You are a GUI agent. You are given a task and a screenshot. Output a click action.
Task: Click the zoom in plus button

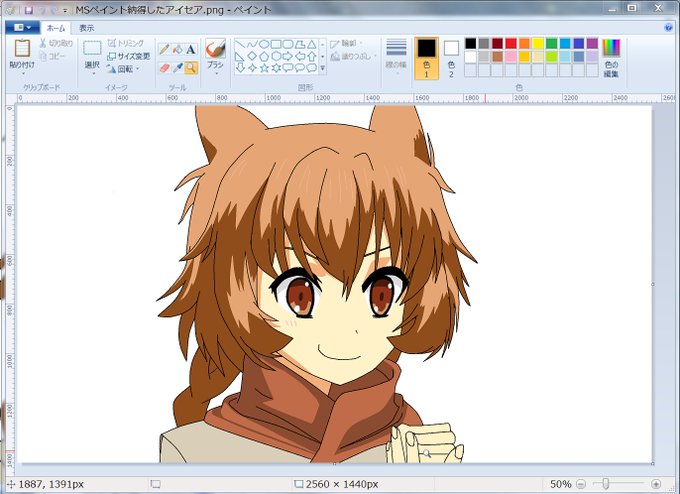pyautogui.click(x=656, y=484)
